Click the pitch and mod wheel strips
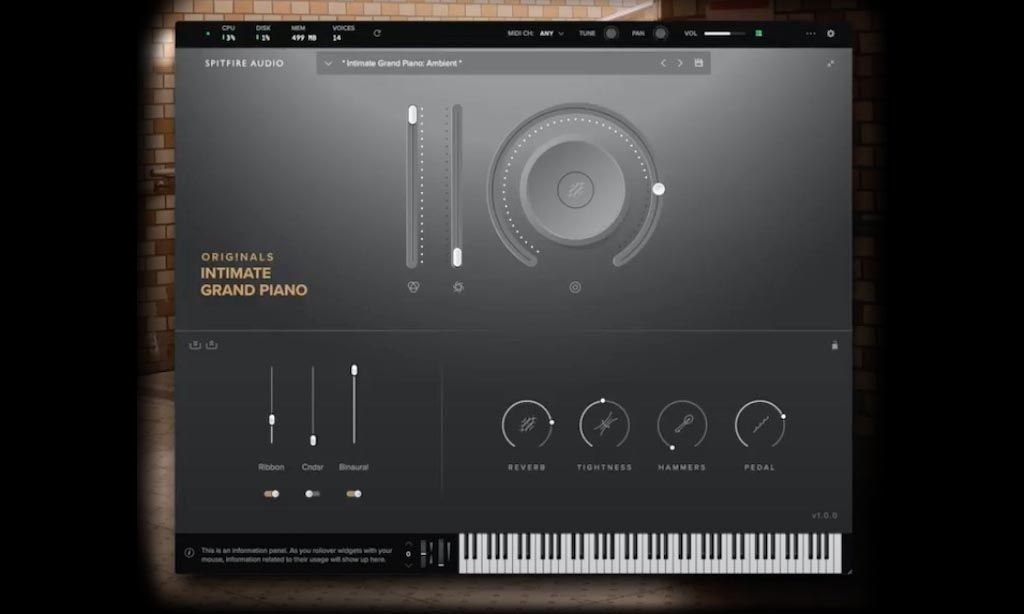The width and height of the screenshot is (1024, 614). point(436,553)
